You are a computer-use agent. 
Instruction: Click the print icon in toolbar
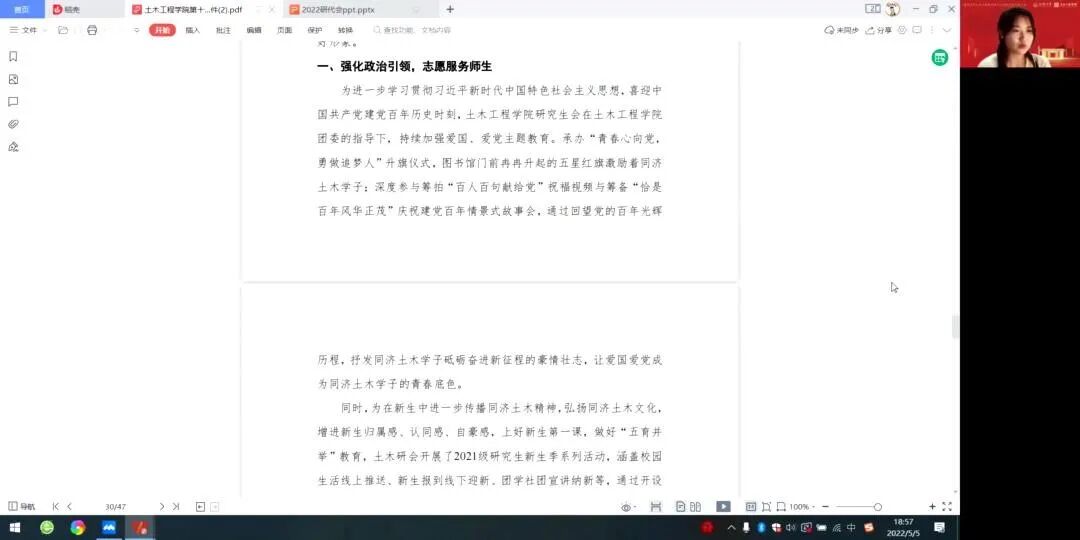[x=92, y=30]
